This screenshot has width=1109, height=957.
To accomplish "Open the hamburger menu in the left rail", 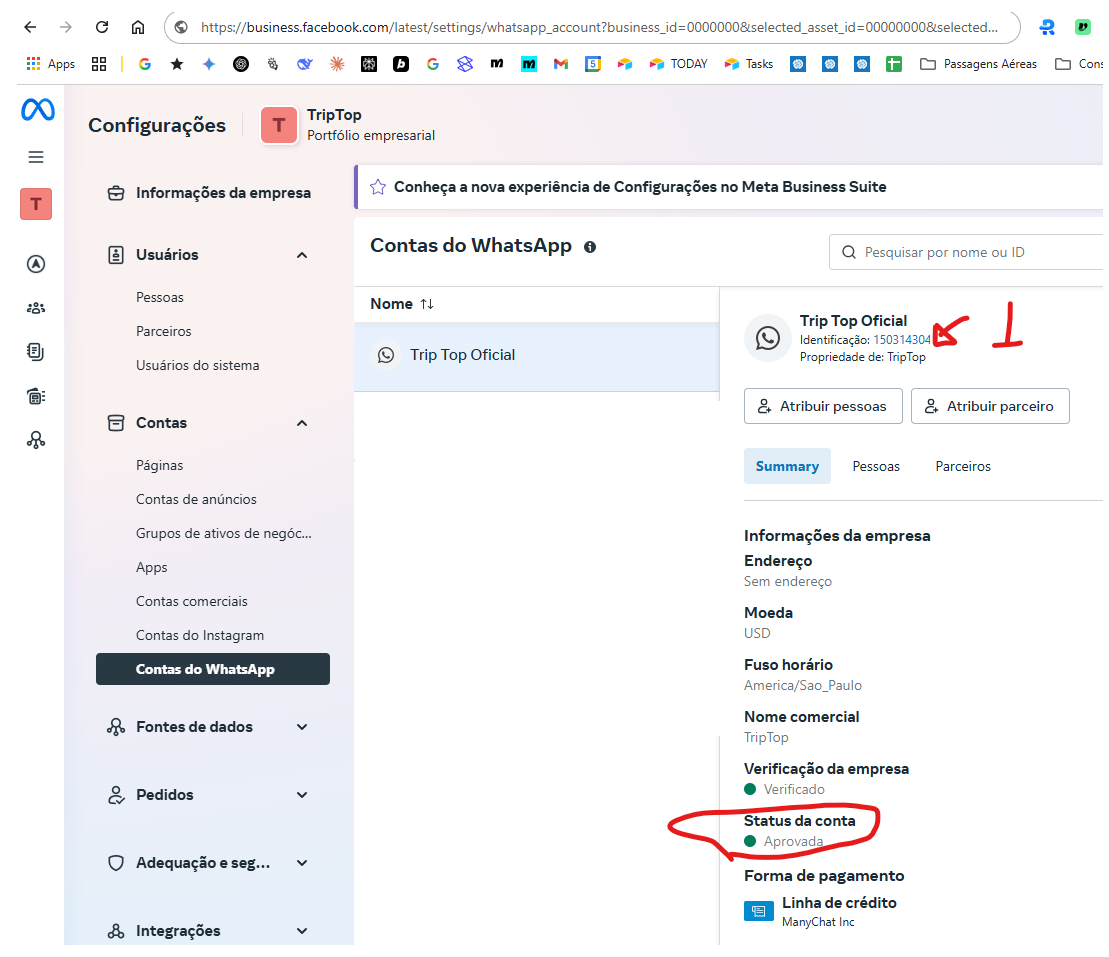I will pyautogui.click(x=36, y=157).
